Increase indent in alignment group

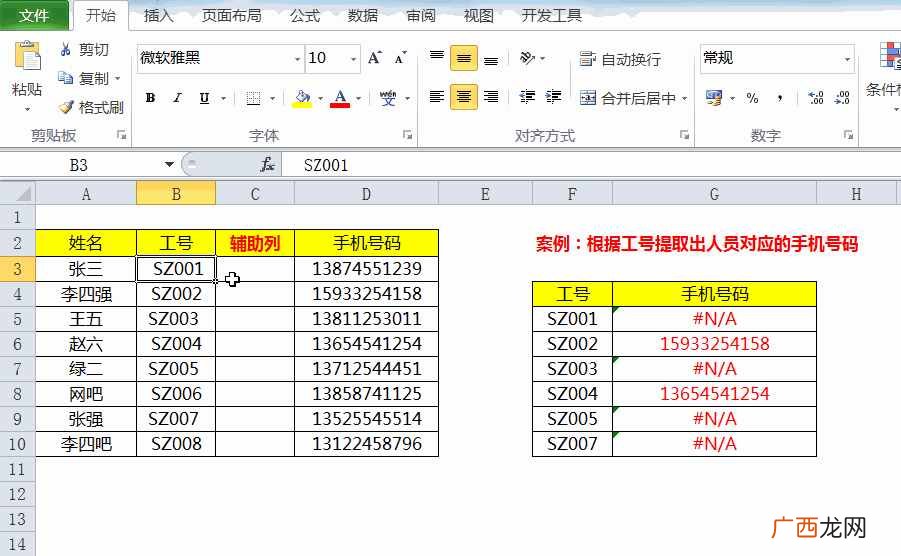coord(553,96)
